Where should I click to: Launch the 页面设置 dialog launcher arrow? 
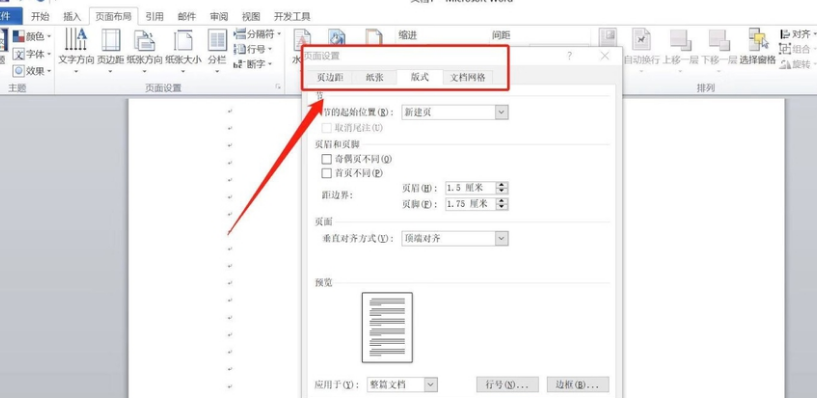point(278,88)
